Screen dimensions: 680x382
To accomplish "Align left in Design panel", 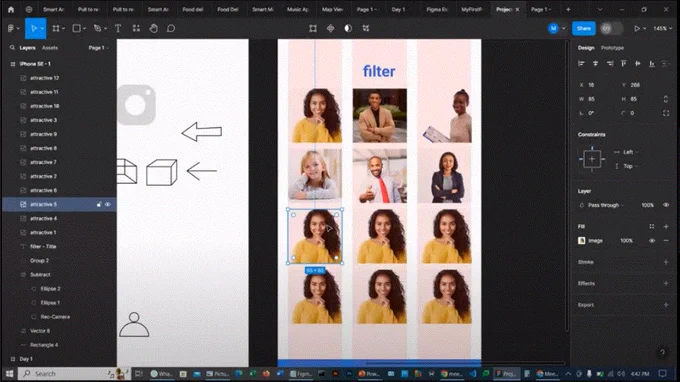I will 581,63.
